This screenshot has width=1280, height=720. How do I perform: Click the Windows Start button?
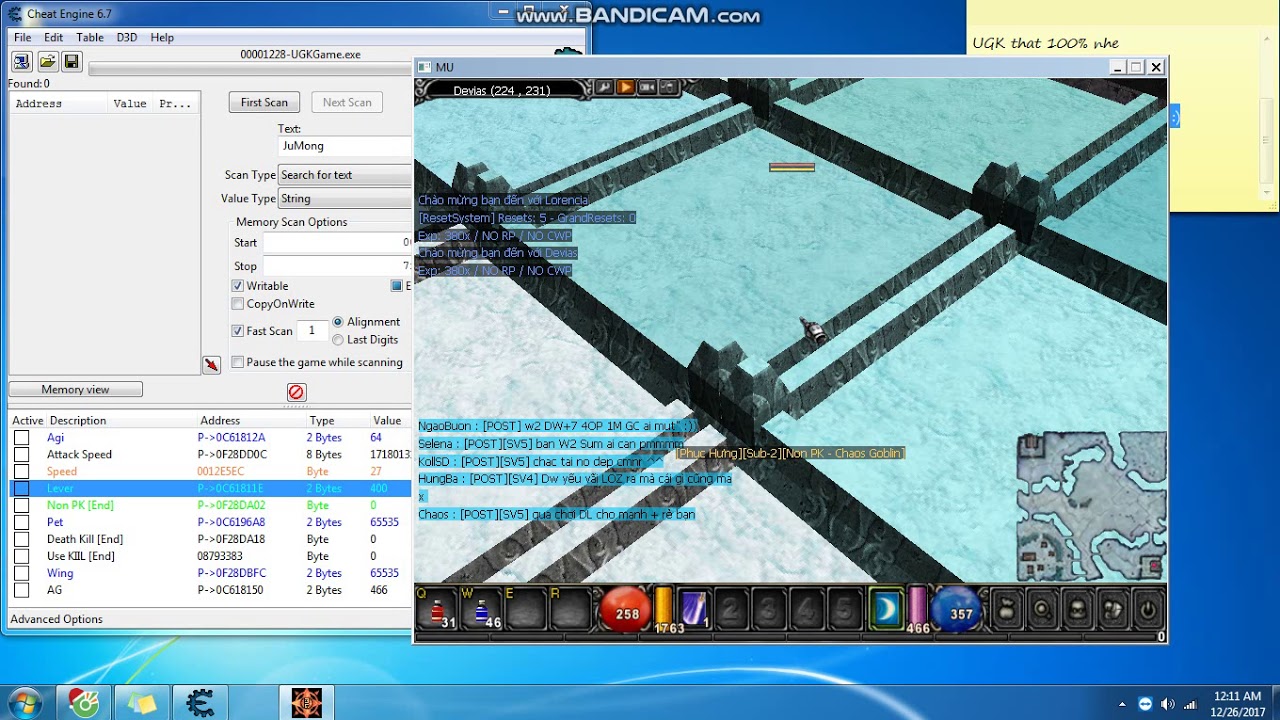pos(24,703)
